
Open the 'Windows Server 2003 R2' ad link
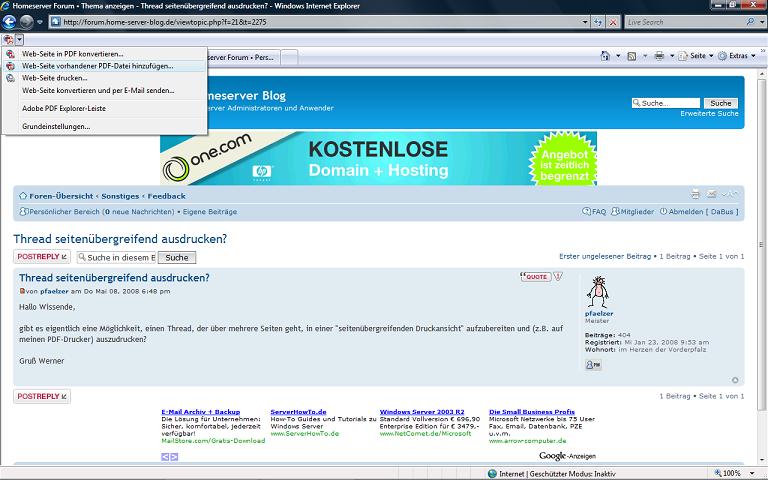coord(422,412)
